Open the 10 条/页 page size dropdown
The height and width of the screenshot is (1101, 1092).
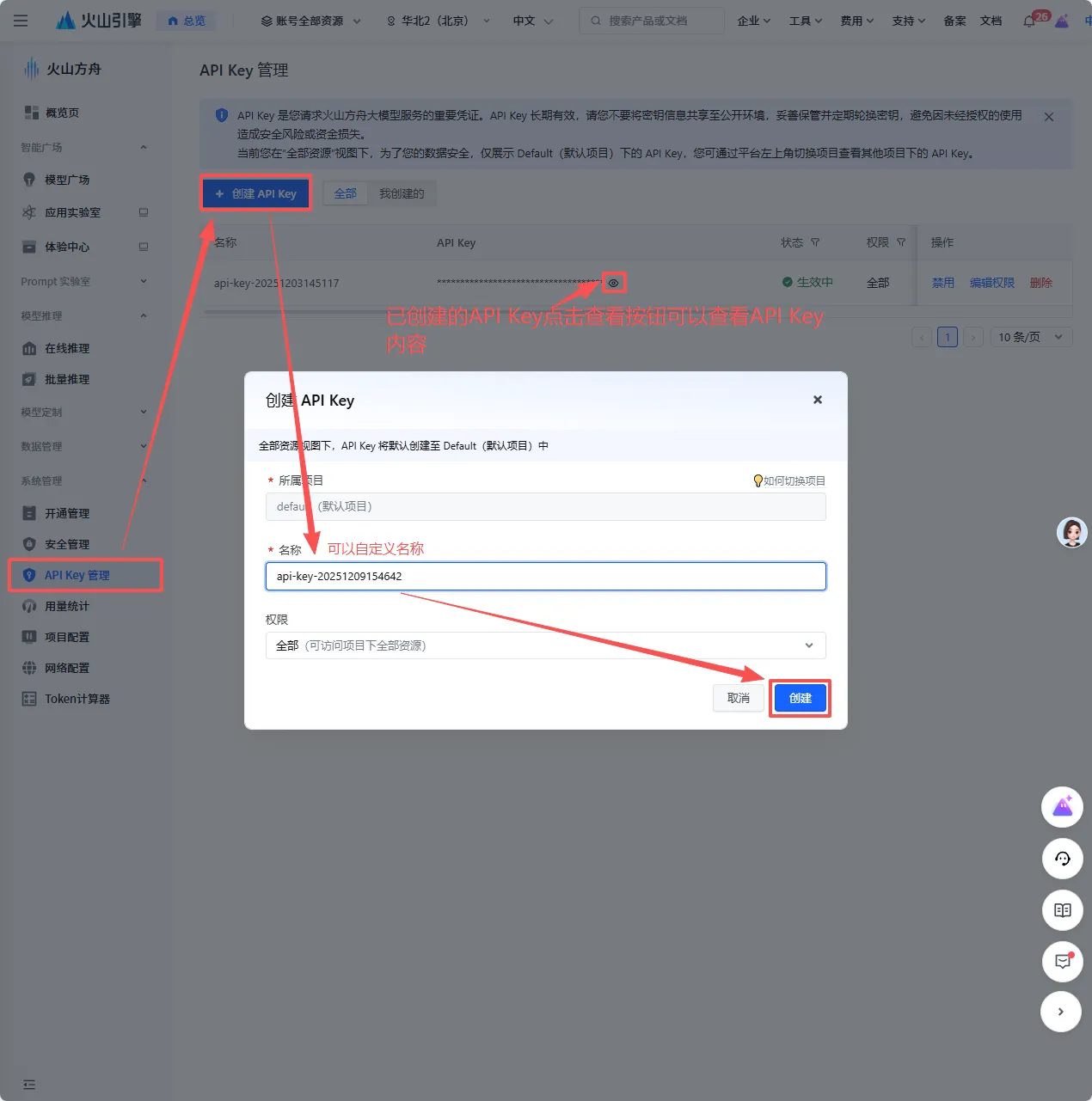click(1029, 337)
